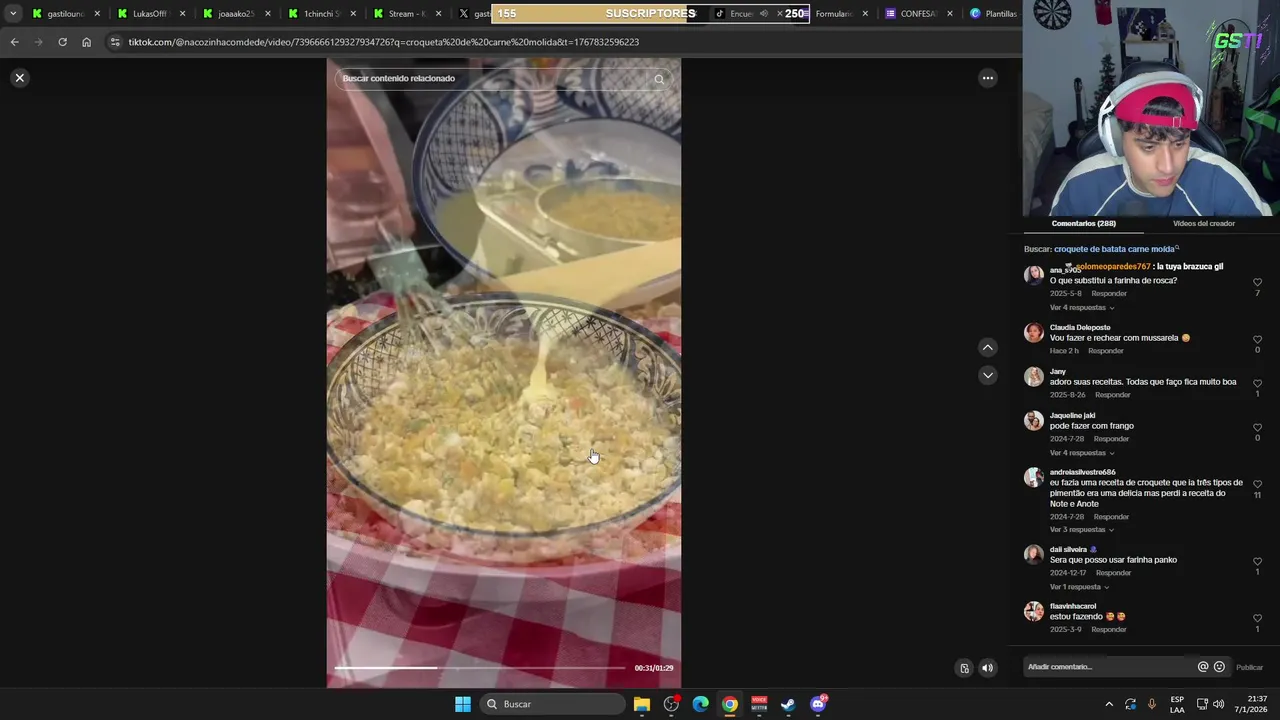Click the TikTok URL address bar

pyautogui.click(x=384, y=42)
